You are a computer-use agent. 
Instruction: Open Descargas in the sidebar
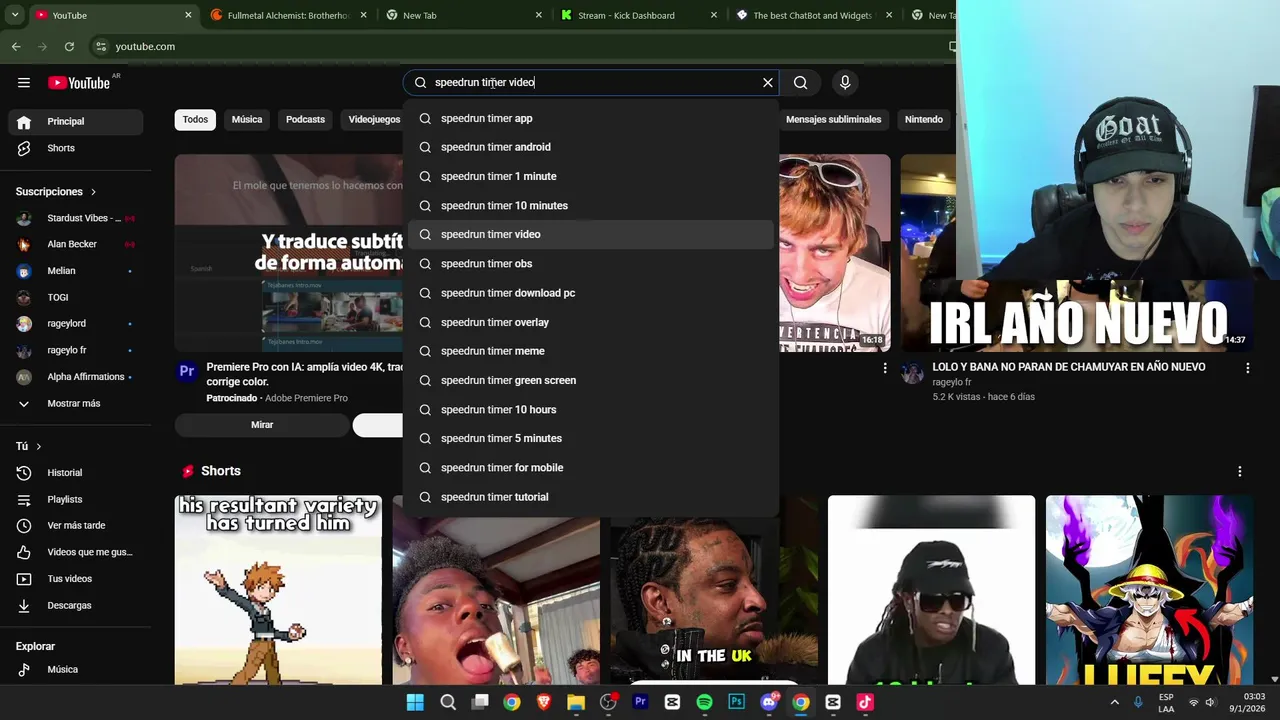pos(76,605)
